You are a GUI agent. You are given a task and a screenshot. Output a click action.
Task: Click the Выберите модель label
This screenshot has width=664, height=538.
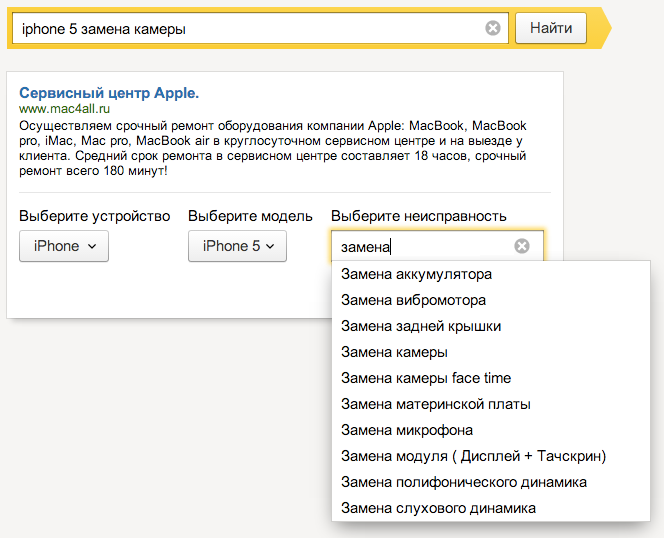coord(250,216)
